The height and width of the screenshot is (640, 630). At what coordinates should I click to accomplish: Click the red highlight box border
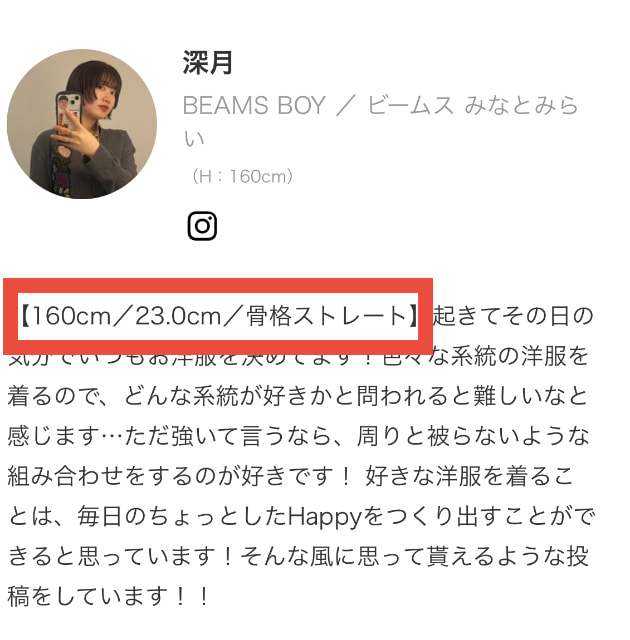[x=218, y=285]
